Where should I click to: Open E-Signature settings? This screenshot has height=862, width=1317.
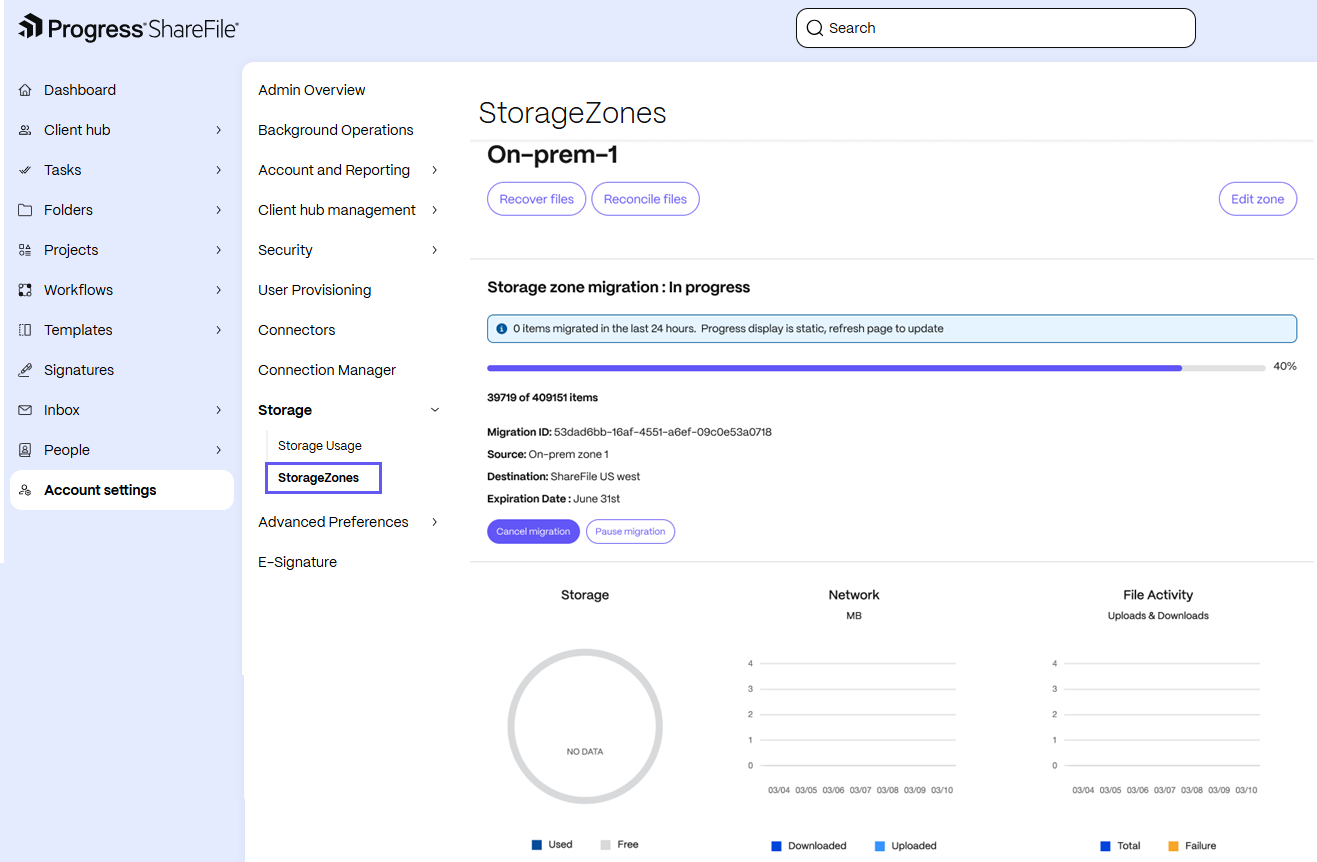pos(298,562)
